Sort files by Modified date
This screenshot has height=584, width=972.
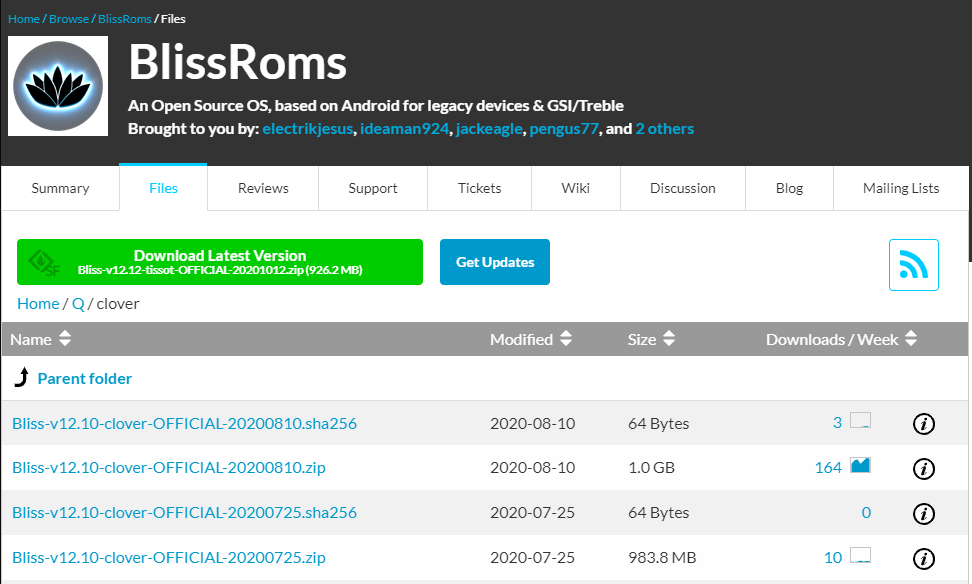531,339
